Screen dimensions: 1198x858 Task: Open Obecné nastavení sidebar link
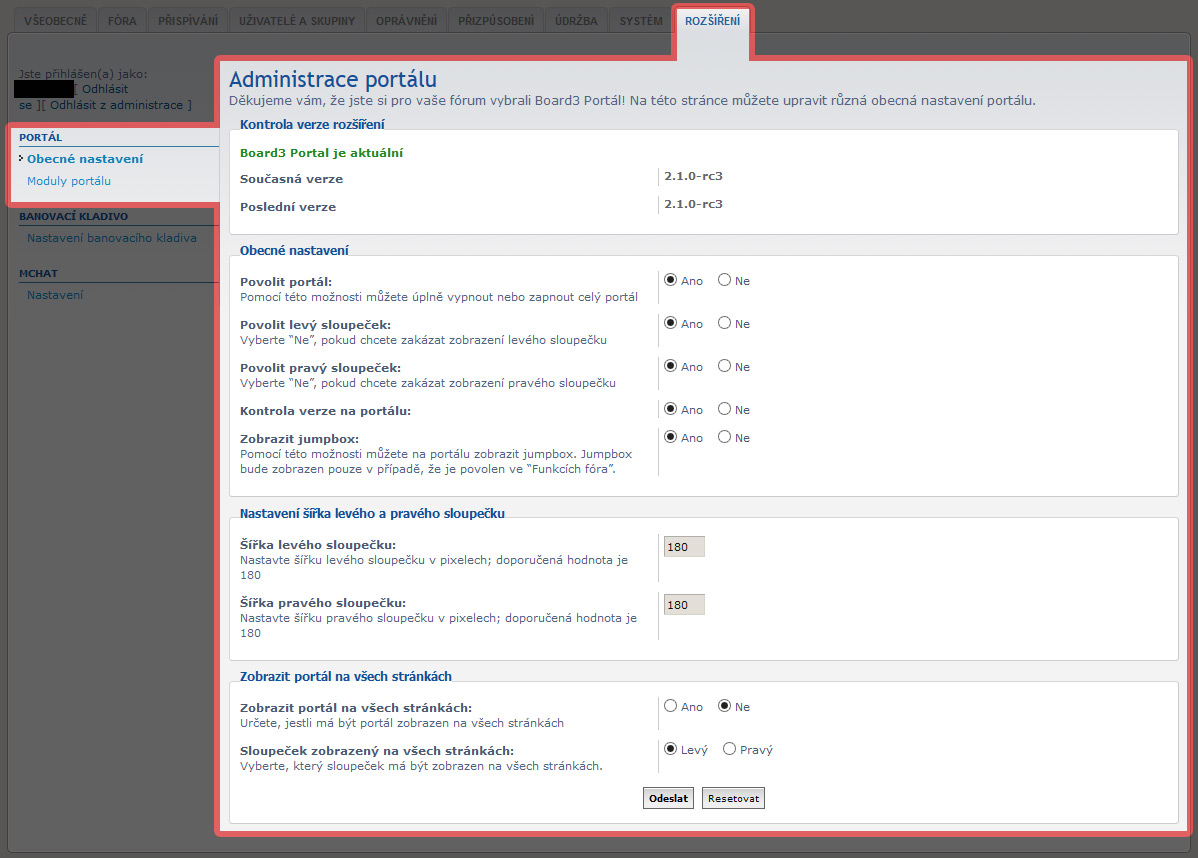point(85,159)
